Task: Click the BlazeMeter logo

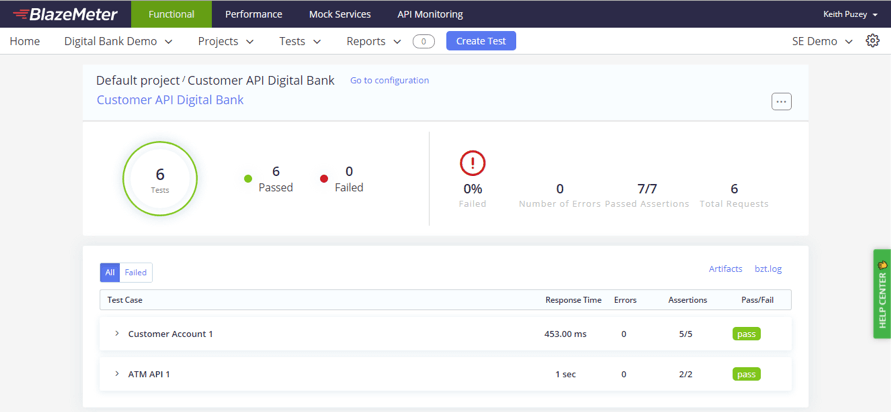Action: 65,14
